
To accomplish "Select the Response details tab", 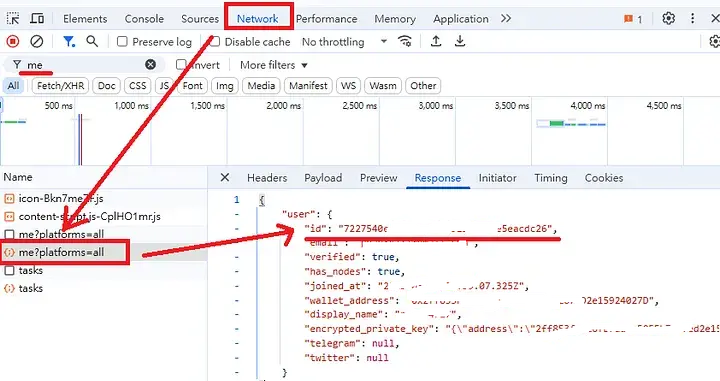I will (438, 178).
